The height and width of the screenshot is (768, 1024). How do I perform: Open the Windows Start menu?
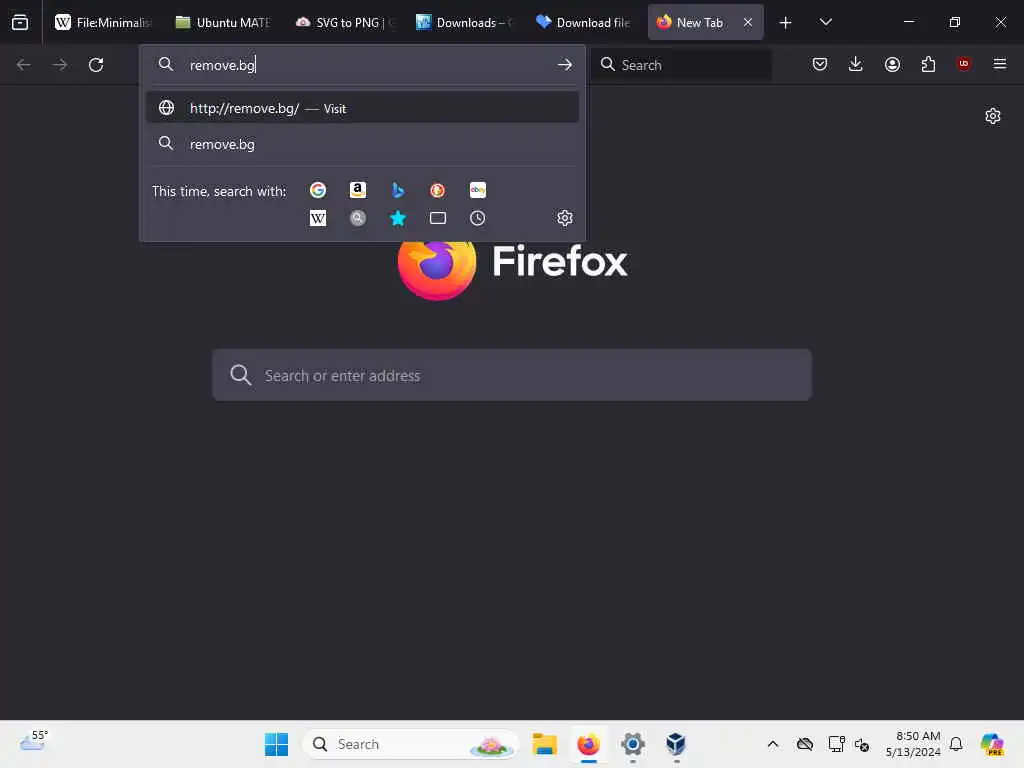(x=276, y=744)
